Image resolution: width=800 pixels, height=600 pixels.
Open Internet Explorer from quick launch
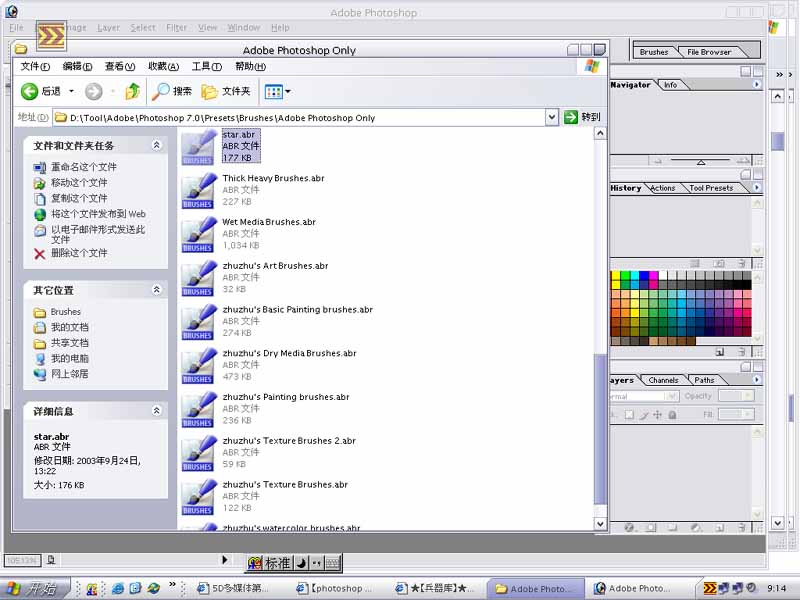118,589
